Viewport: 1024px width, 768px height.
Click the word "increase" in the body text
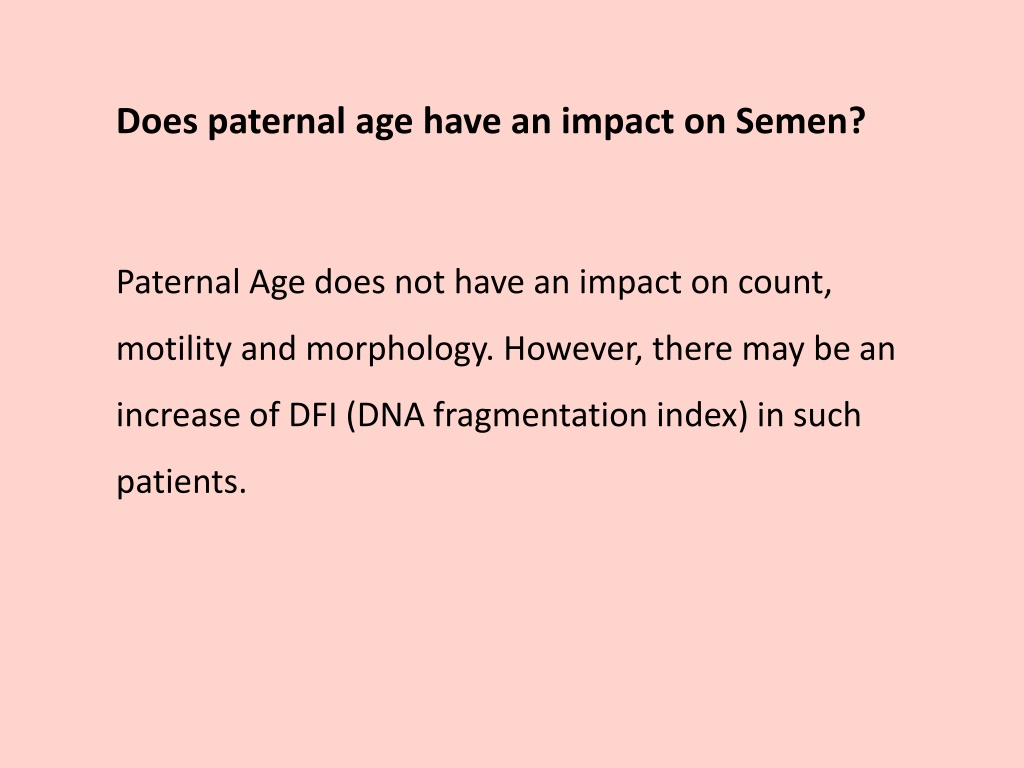pos(178,415)
